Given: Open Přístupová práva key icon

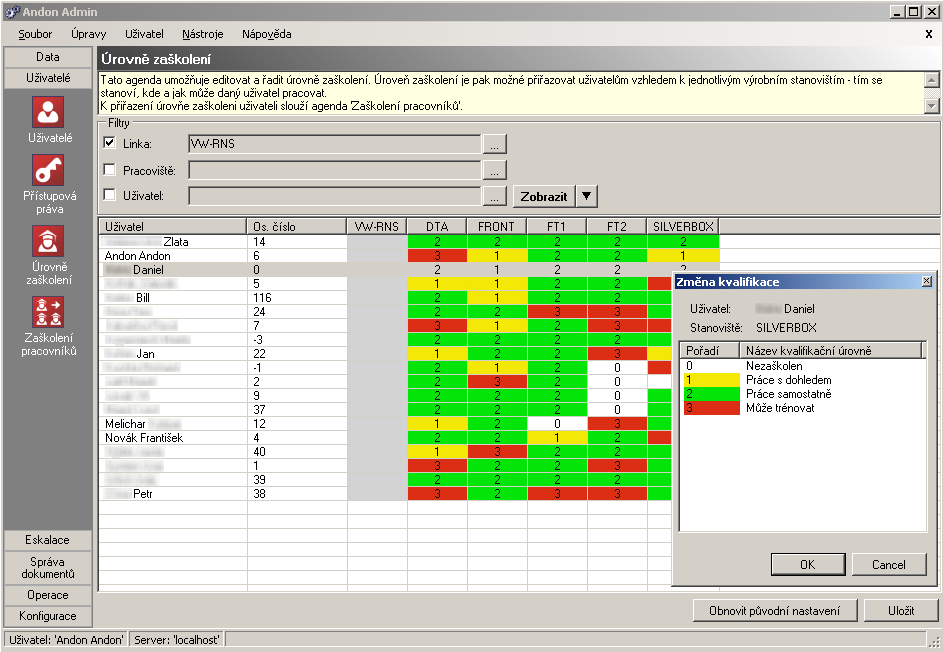Looking at the screenshot, I should tap(49, 170).
